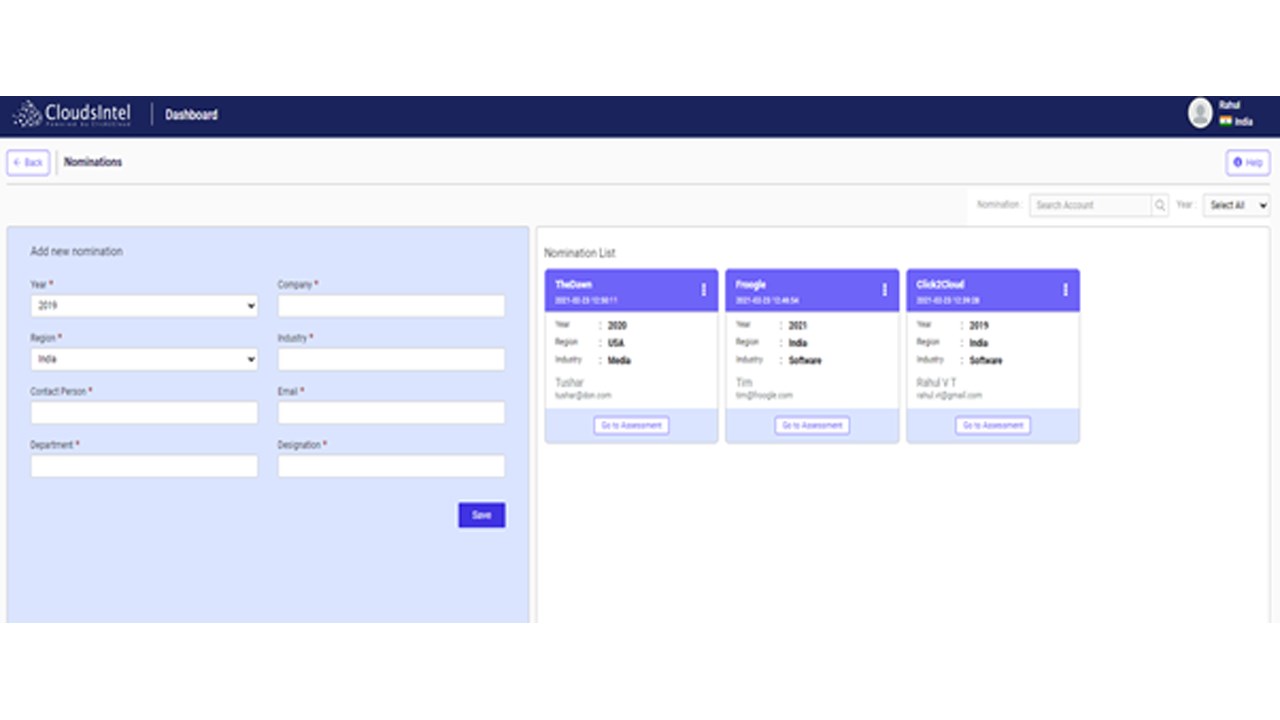The image size is (1280, 720).
Task: Focus the Search Account field
Action: [1091, 205]
